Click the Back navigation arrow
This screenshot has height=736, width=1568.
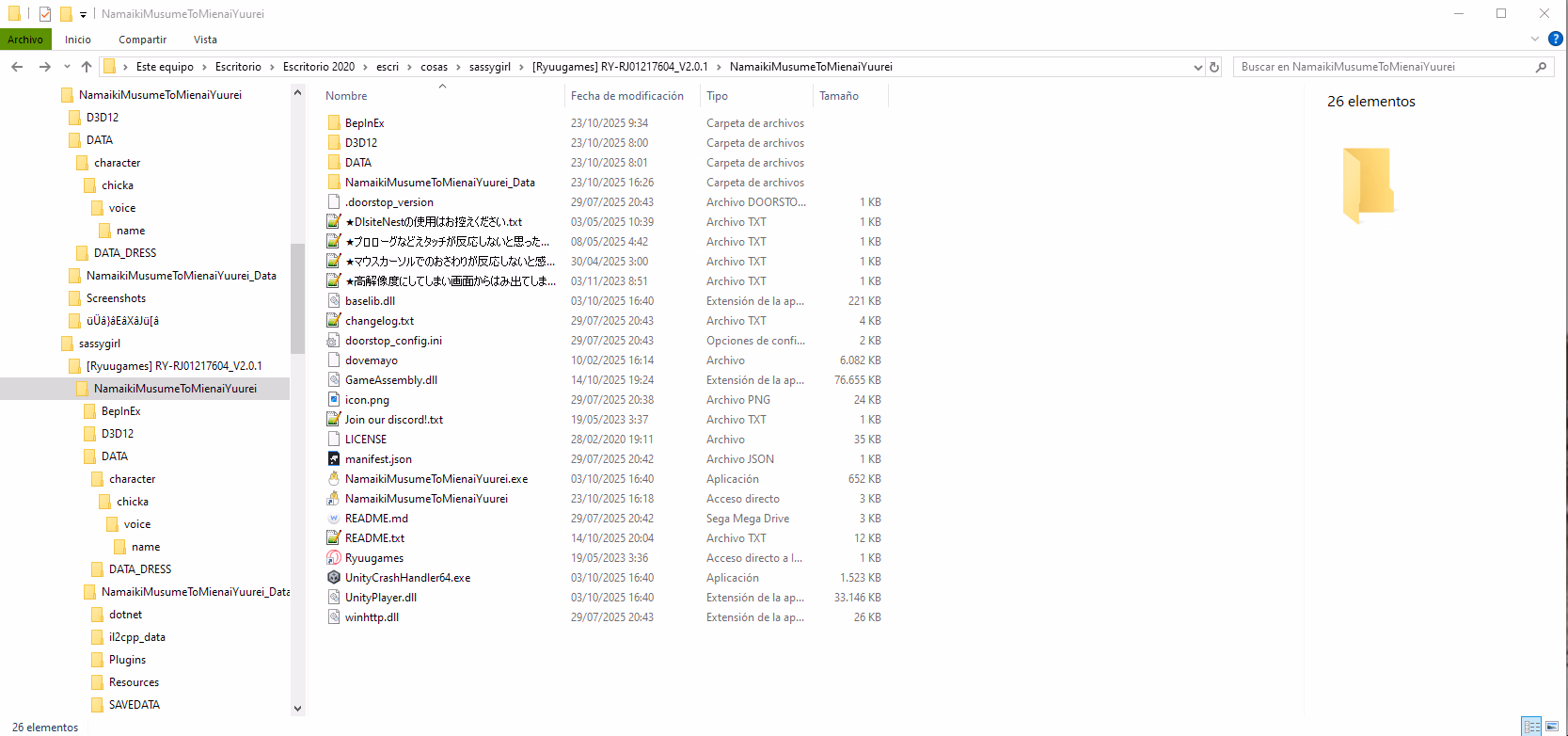point(17,67)
